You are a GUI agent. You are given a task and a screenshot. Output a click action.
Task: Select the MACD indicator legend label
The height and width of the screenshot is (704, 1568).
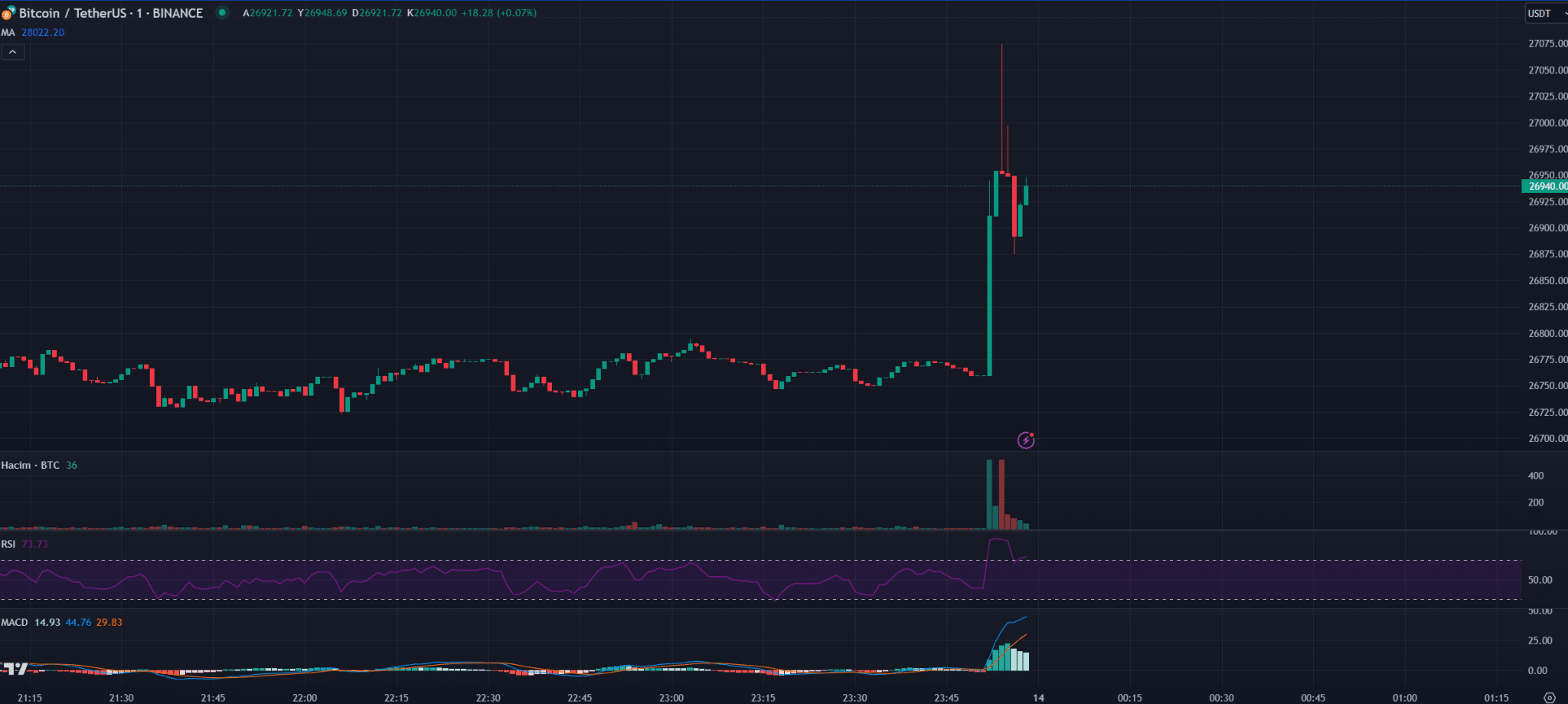coord(15,622)
